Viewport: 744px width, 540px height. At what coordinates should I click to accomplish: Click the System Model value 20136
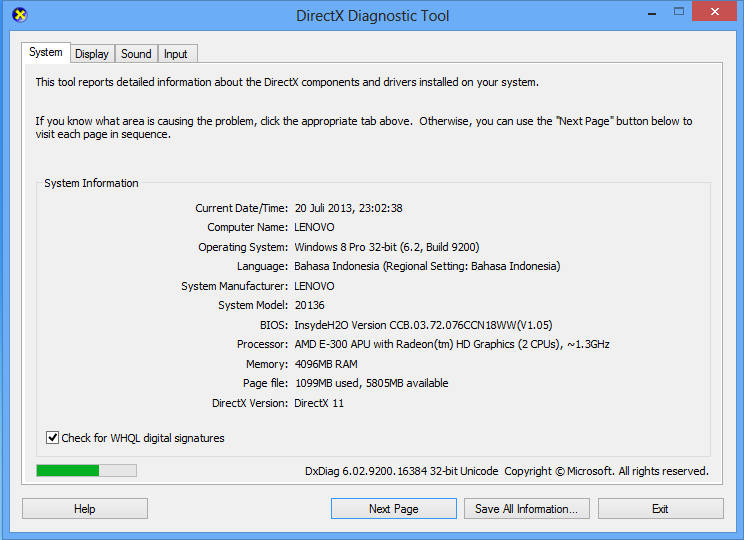coord(309,305)
